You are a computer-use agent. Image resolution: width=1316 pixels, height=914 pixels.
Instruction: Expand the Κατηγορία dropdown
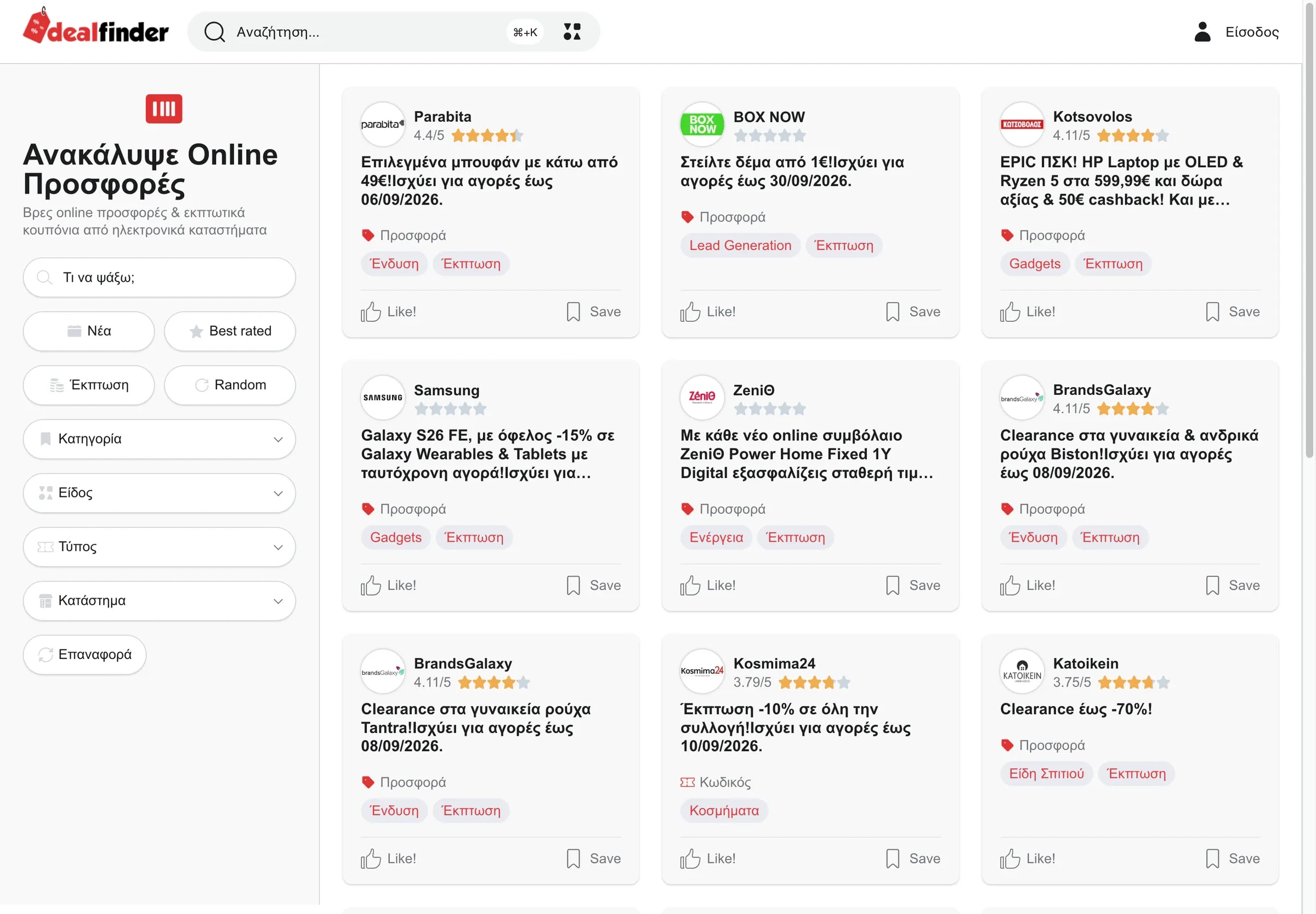(159, 439)
